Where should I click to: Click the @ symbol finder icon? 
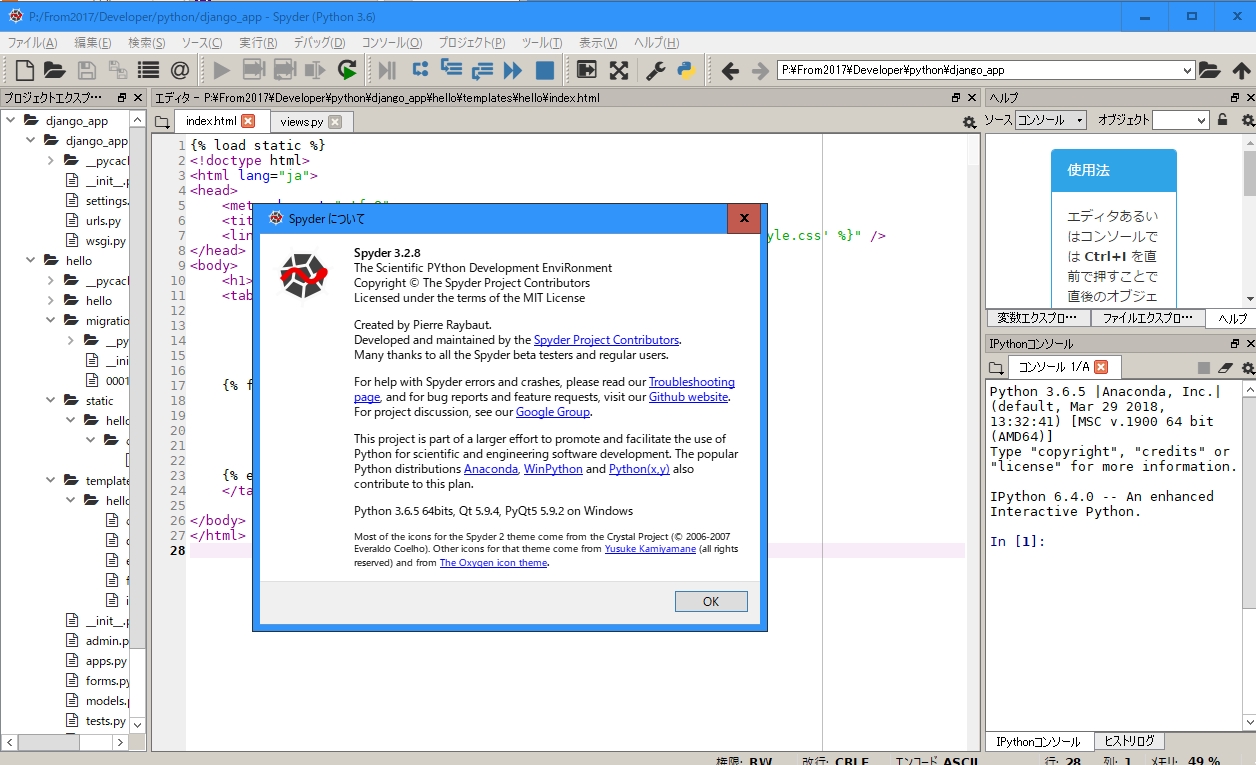pos(180,70)
